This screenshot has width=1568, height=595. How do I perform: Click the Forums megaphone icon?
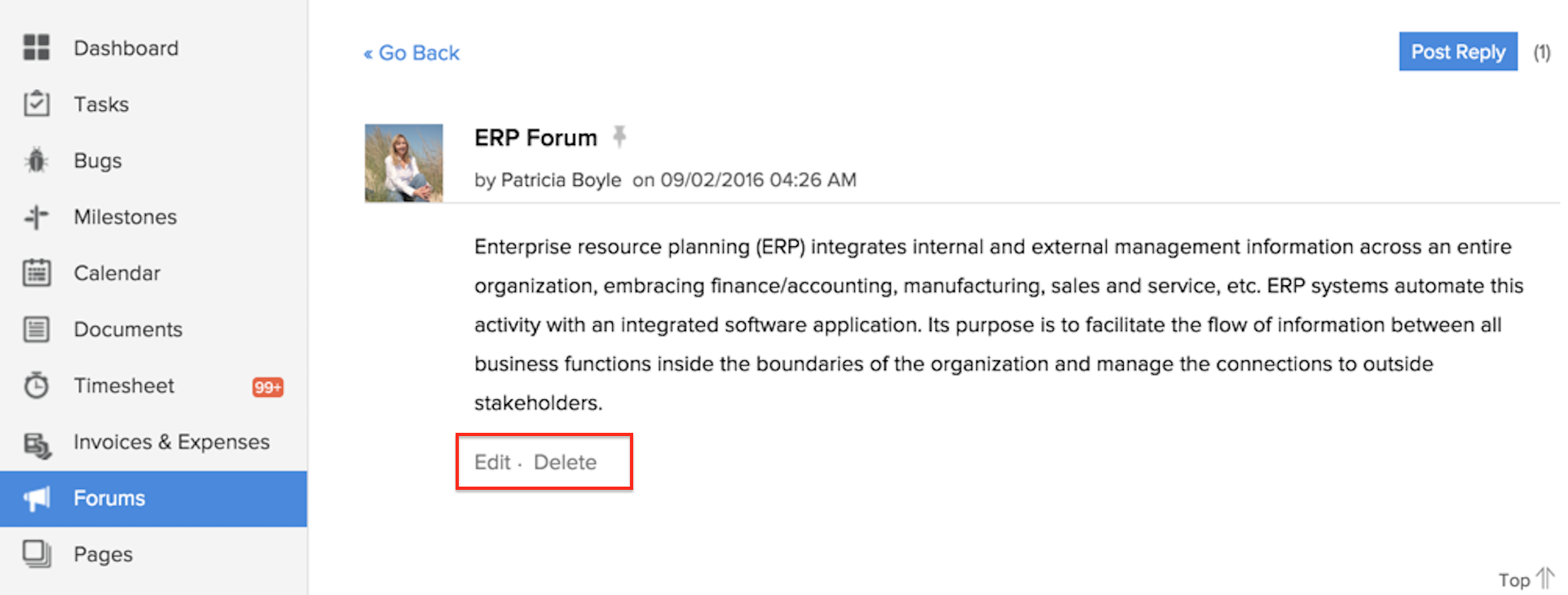click(37, 498)
